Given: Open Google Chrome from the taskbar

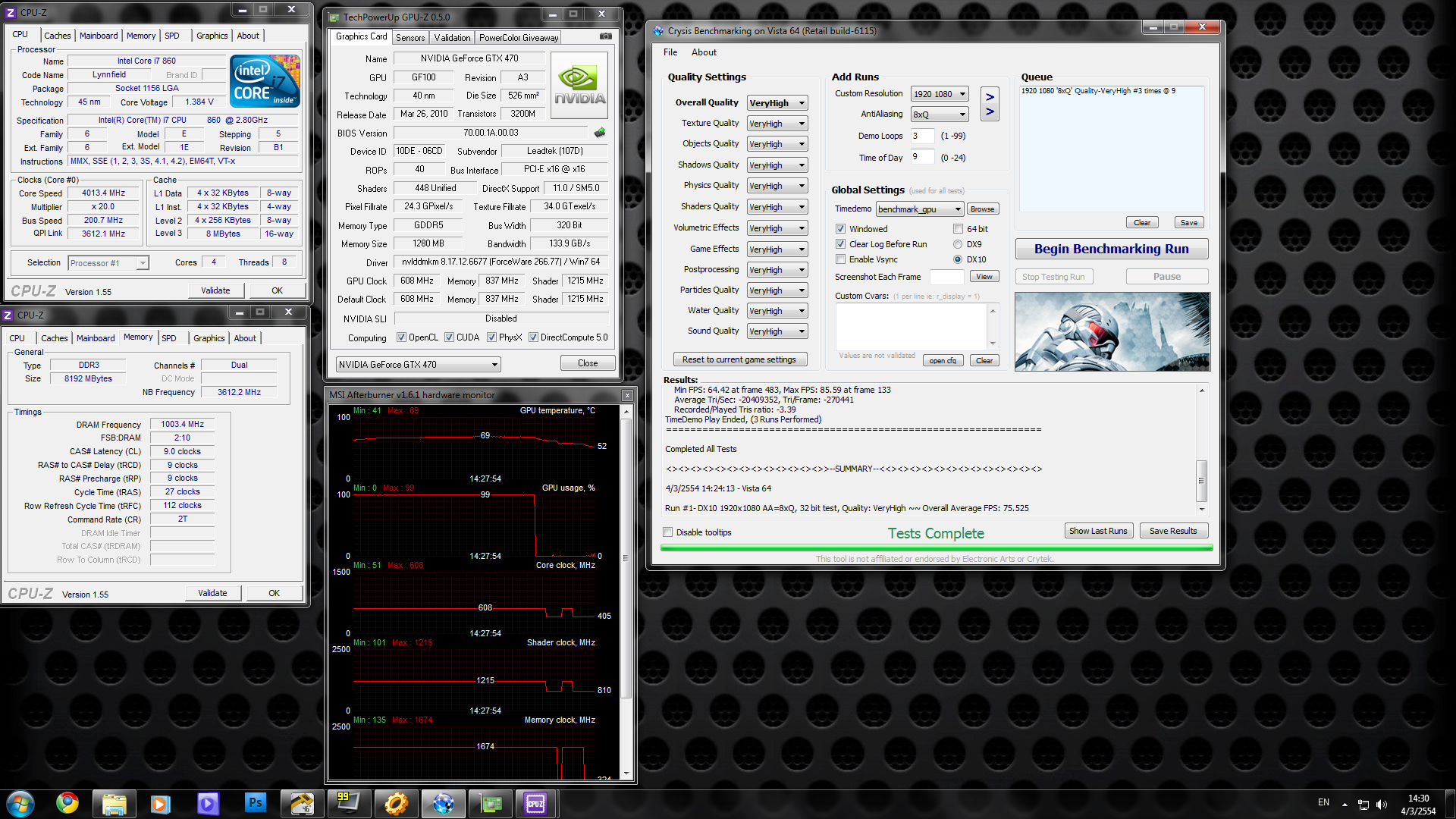Looking at the screenshot, I should pyautogui.click(x=67, y=802).
